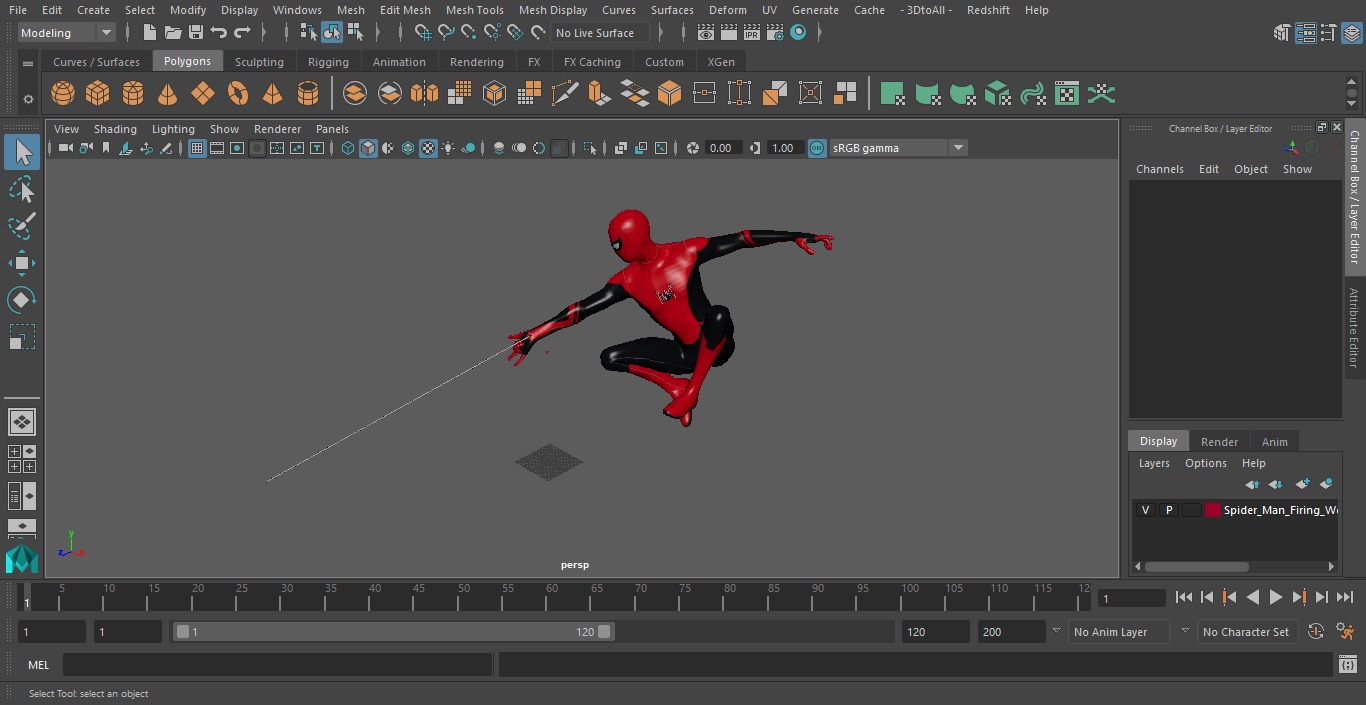1366x705 pixels.
Task: Switch to the Render layer tab
Action: pos(1219,442)
